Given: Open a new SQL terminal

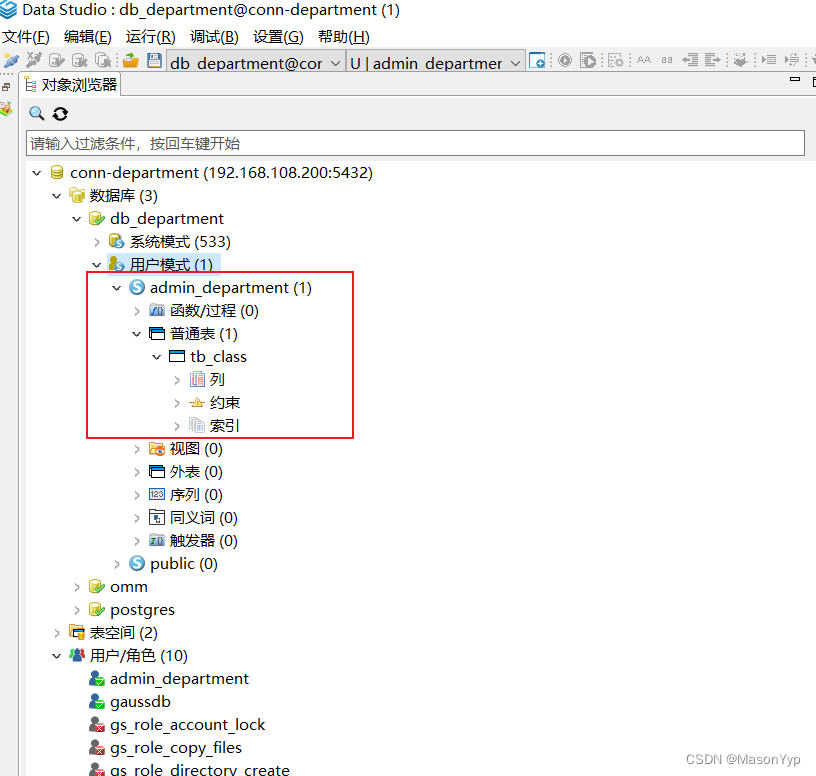Looking at the screenshot, I should [537, 60].
